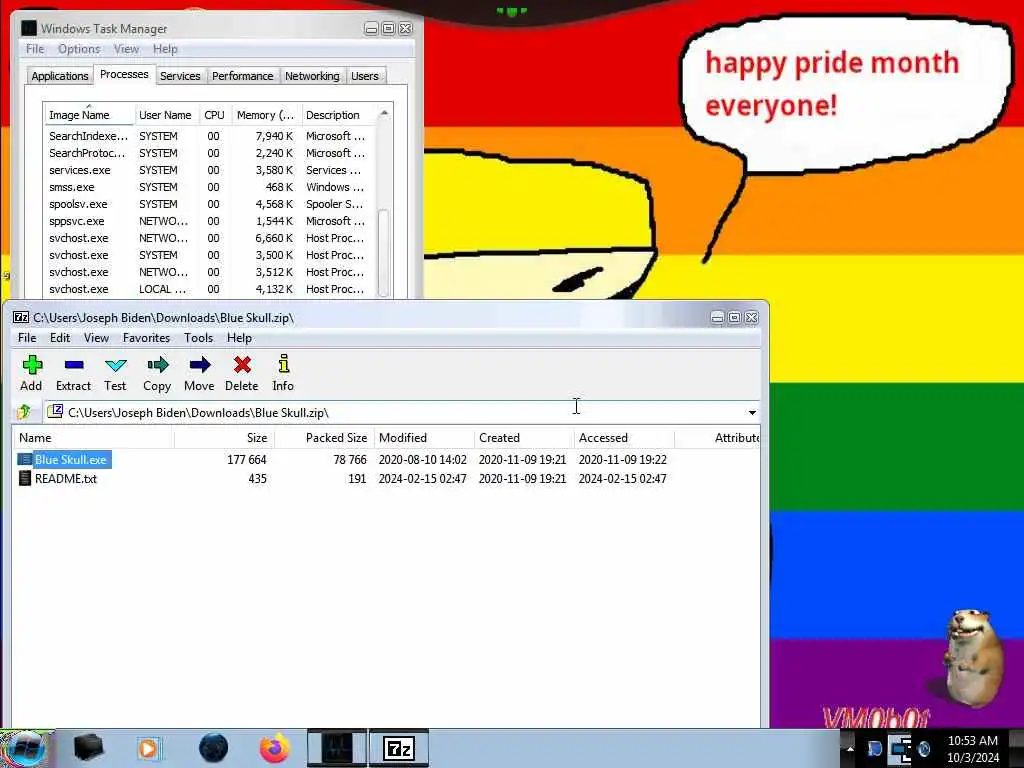Switch to the Performance tab
Viewport: 1024px width, 768px height.
click(242, 76)
